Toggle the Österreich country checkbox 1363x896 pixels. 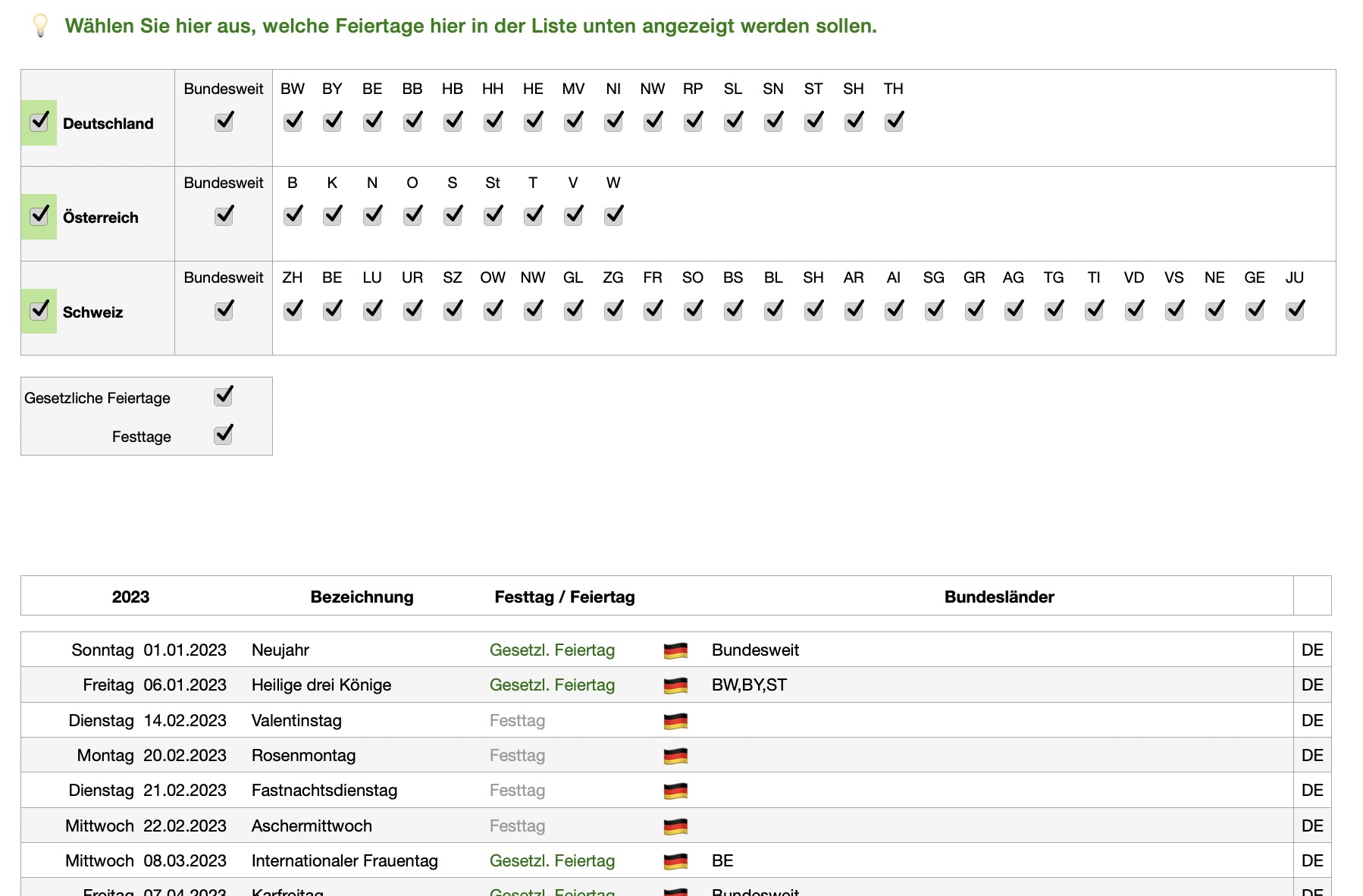pos(39,216)
